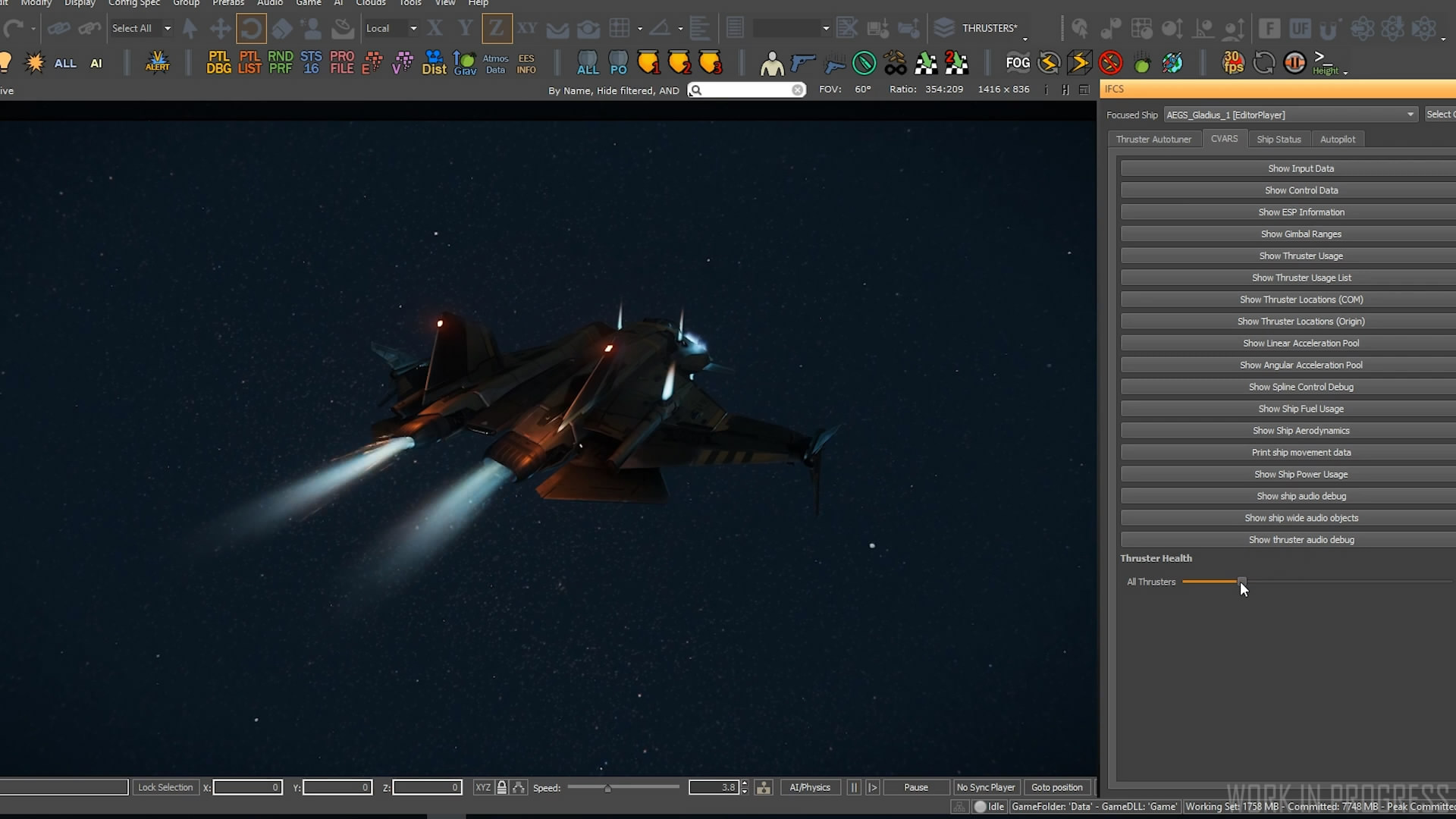Click the Grav apple icon

pyautogui.click(x=465, y=63)
